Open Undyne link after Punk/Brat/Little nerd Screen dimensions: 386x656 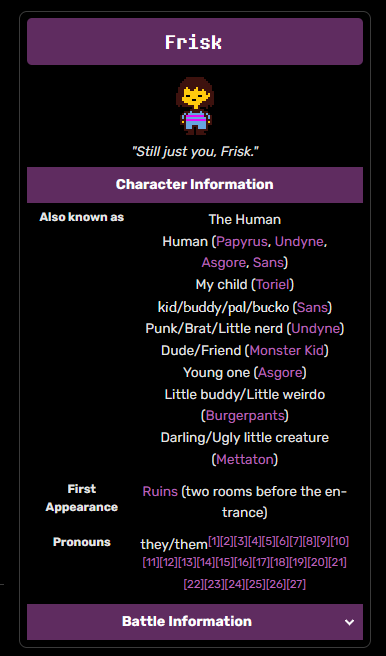click(315, 328)
